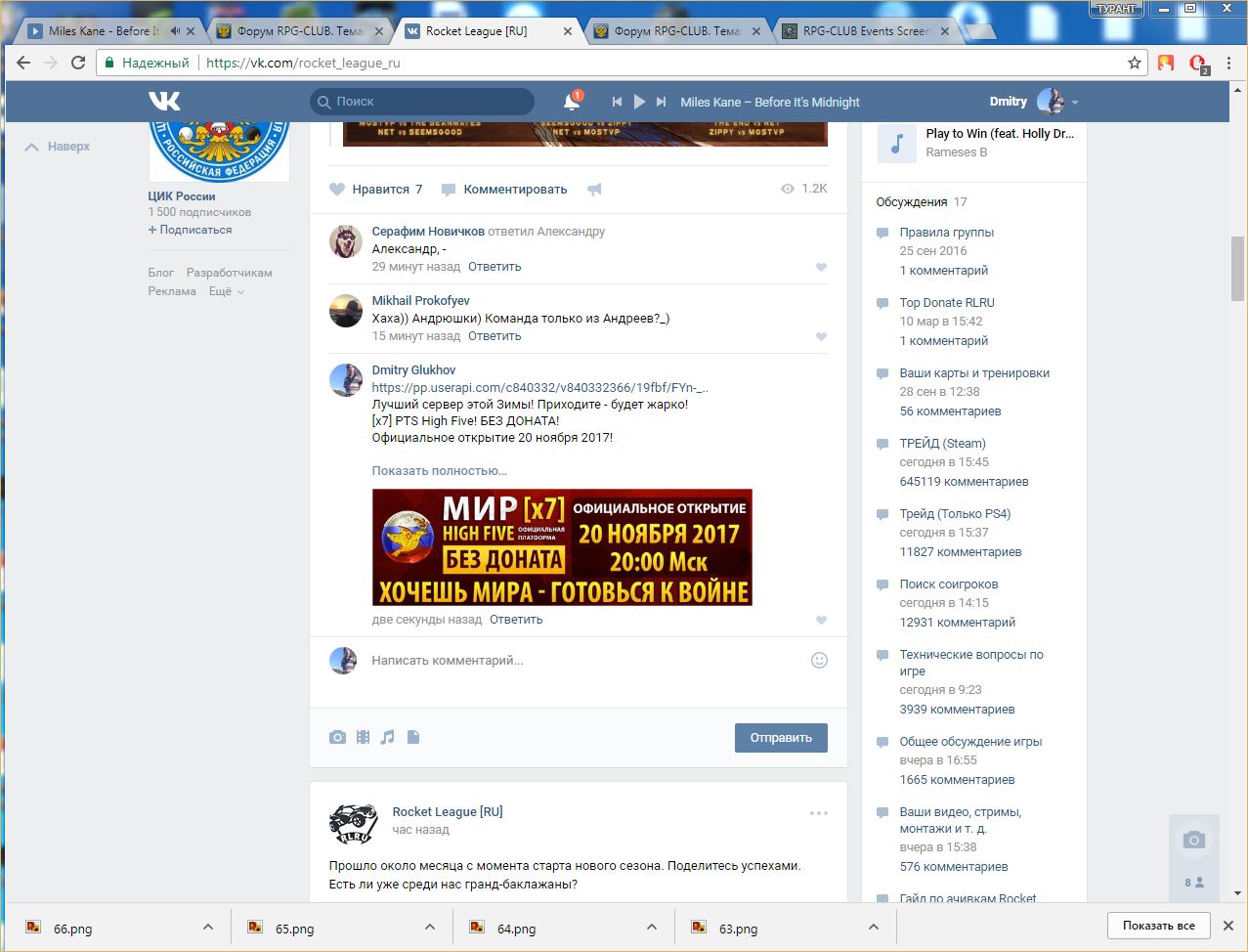The height and width of the screenshot is (952, 1248).
Task: Open the Поиск соигроков discussion
Action: pyautogui.click(x=949, y=584)
